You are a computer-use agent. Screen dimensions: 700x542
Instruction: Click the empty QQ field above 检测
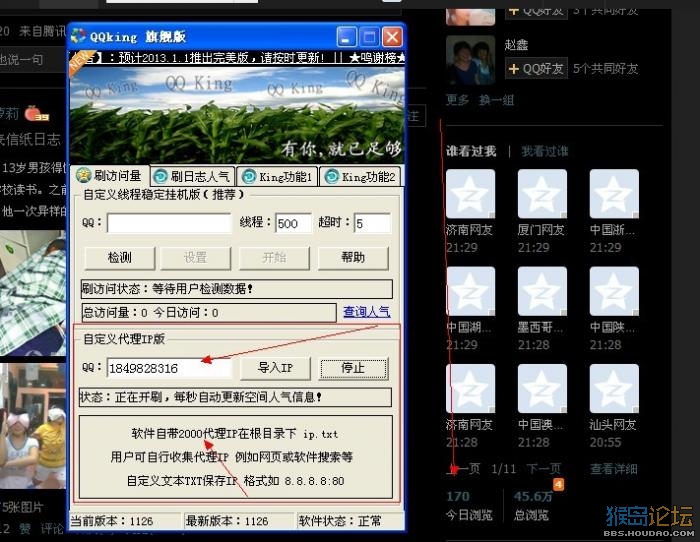tap(169, 223)
